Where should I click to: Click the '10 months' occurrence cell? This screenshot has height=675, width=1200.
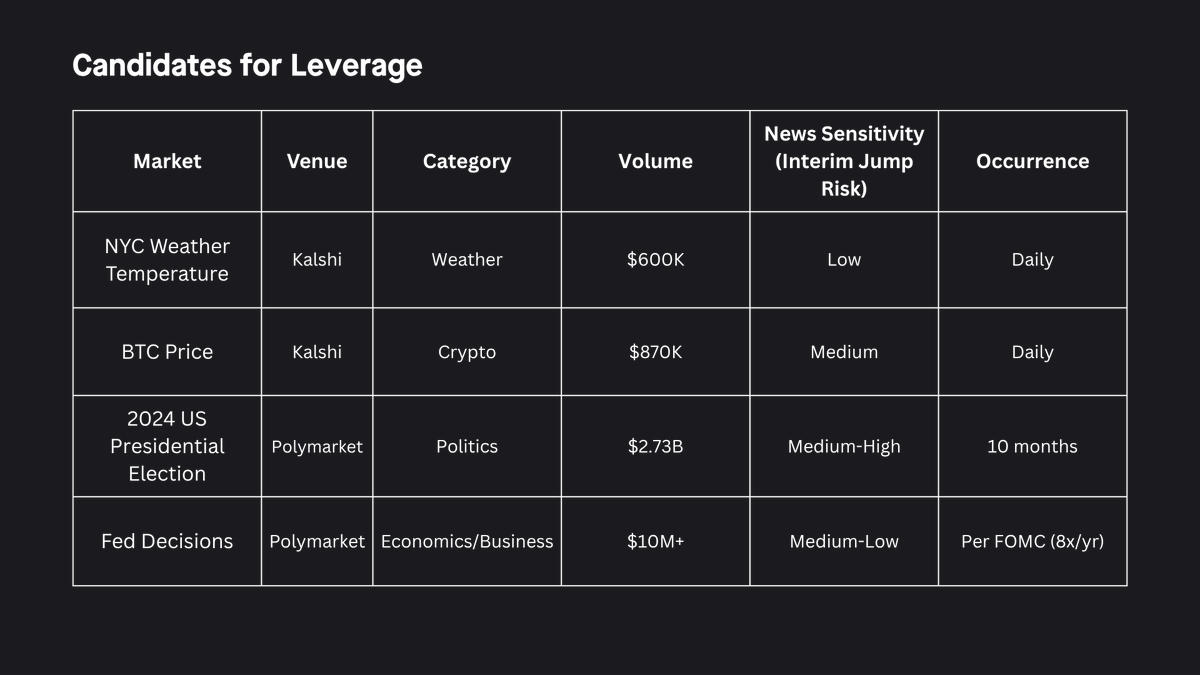point(1032,446)
